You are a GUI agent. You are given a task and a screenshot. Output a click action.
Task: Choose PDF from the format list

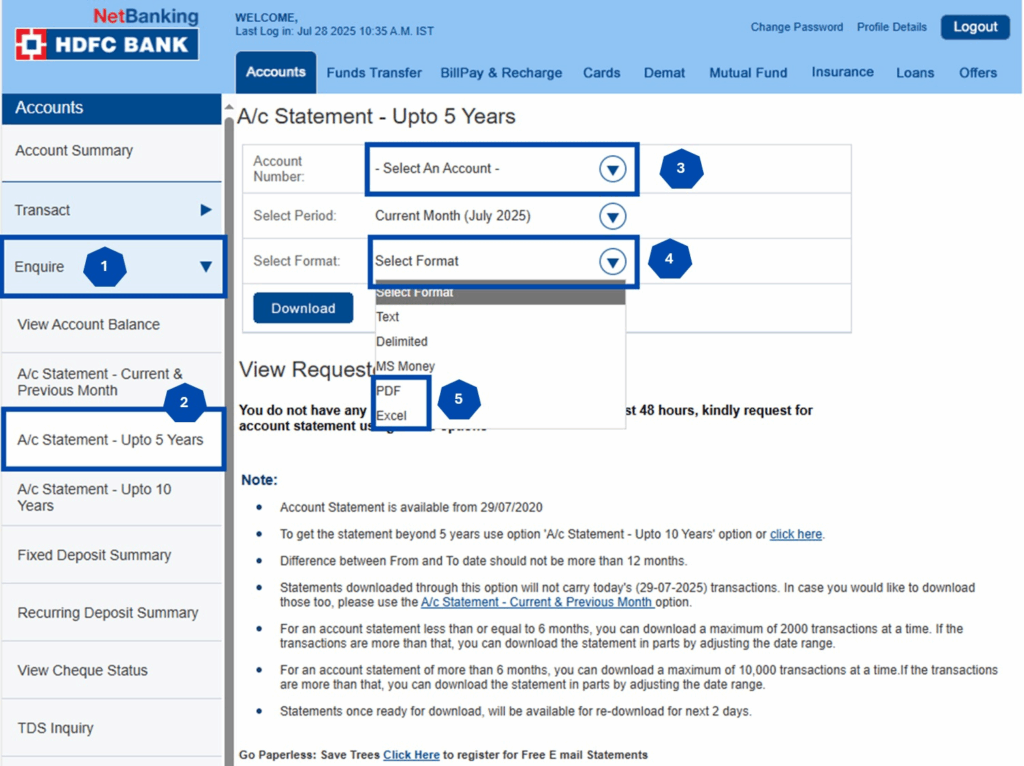click(x=388, y=391)
